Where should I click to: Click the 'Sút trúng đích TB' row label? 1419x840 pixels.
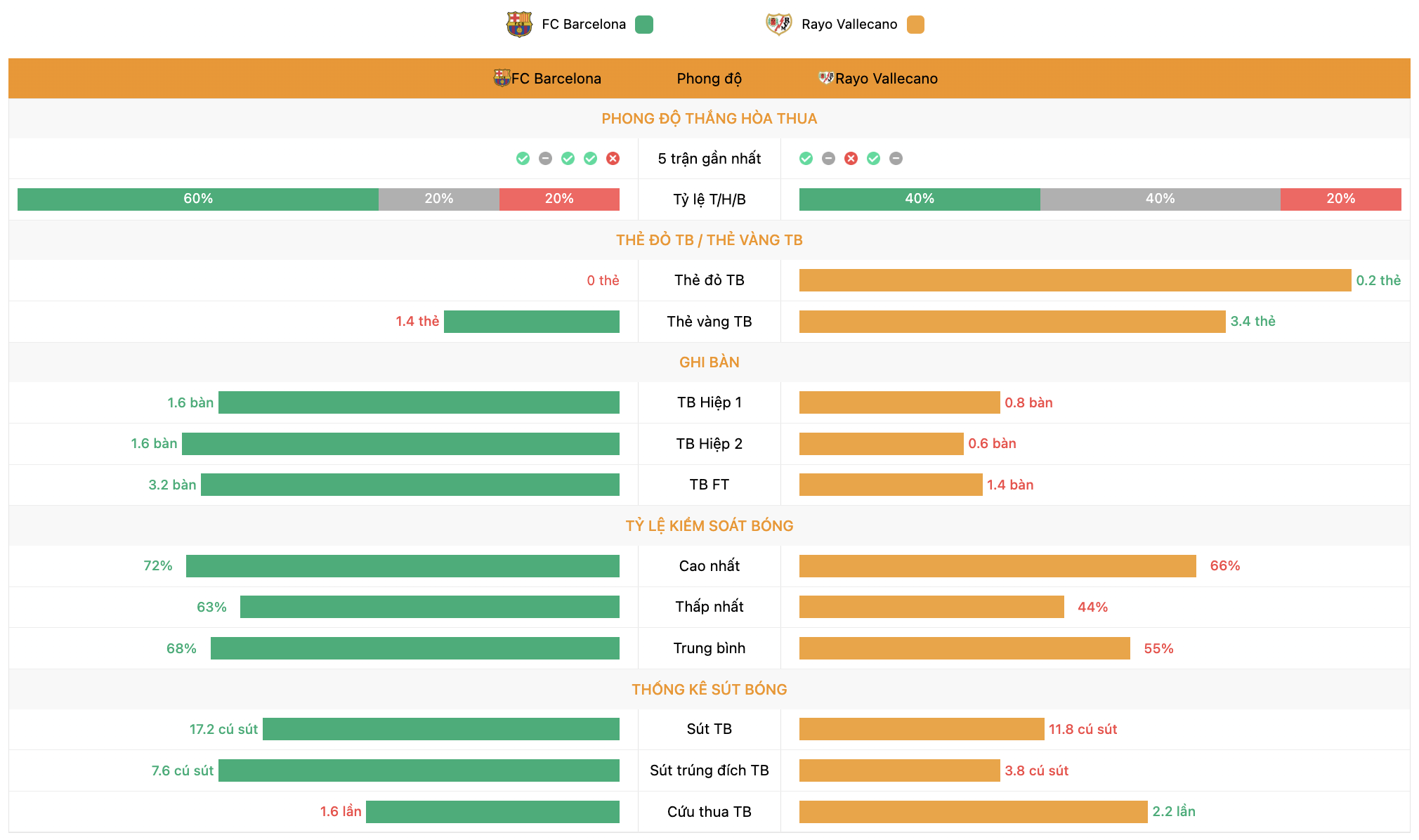tap(709, 770)
